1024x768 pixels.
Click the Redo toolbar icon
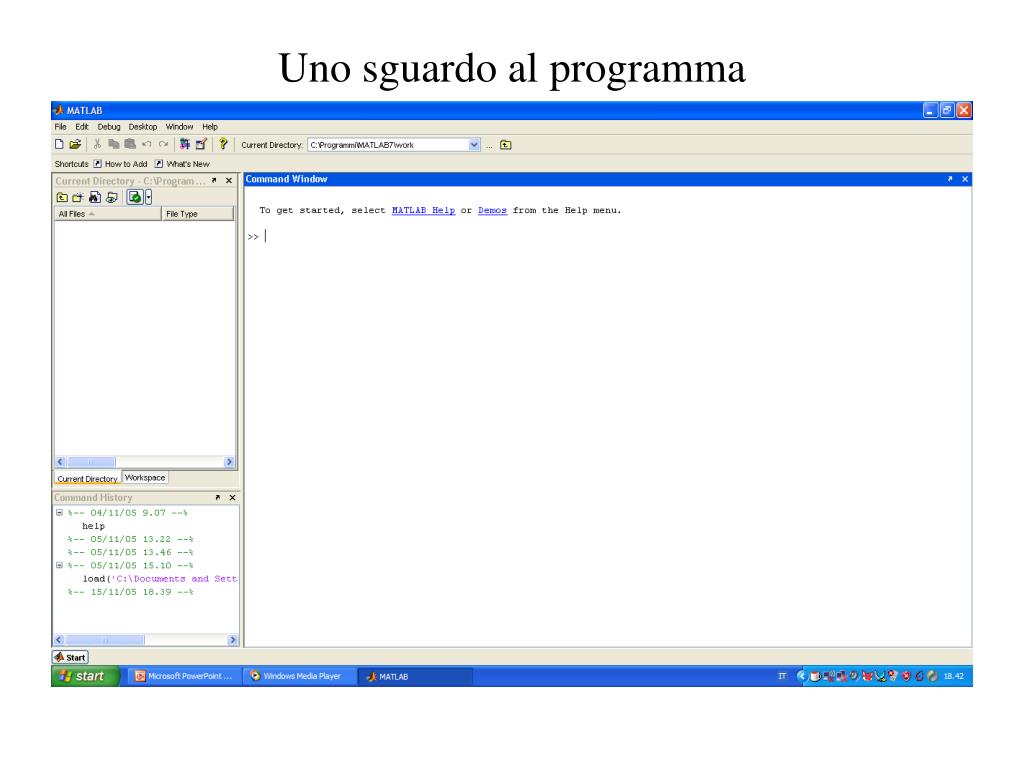point(163,144)
